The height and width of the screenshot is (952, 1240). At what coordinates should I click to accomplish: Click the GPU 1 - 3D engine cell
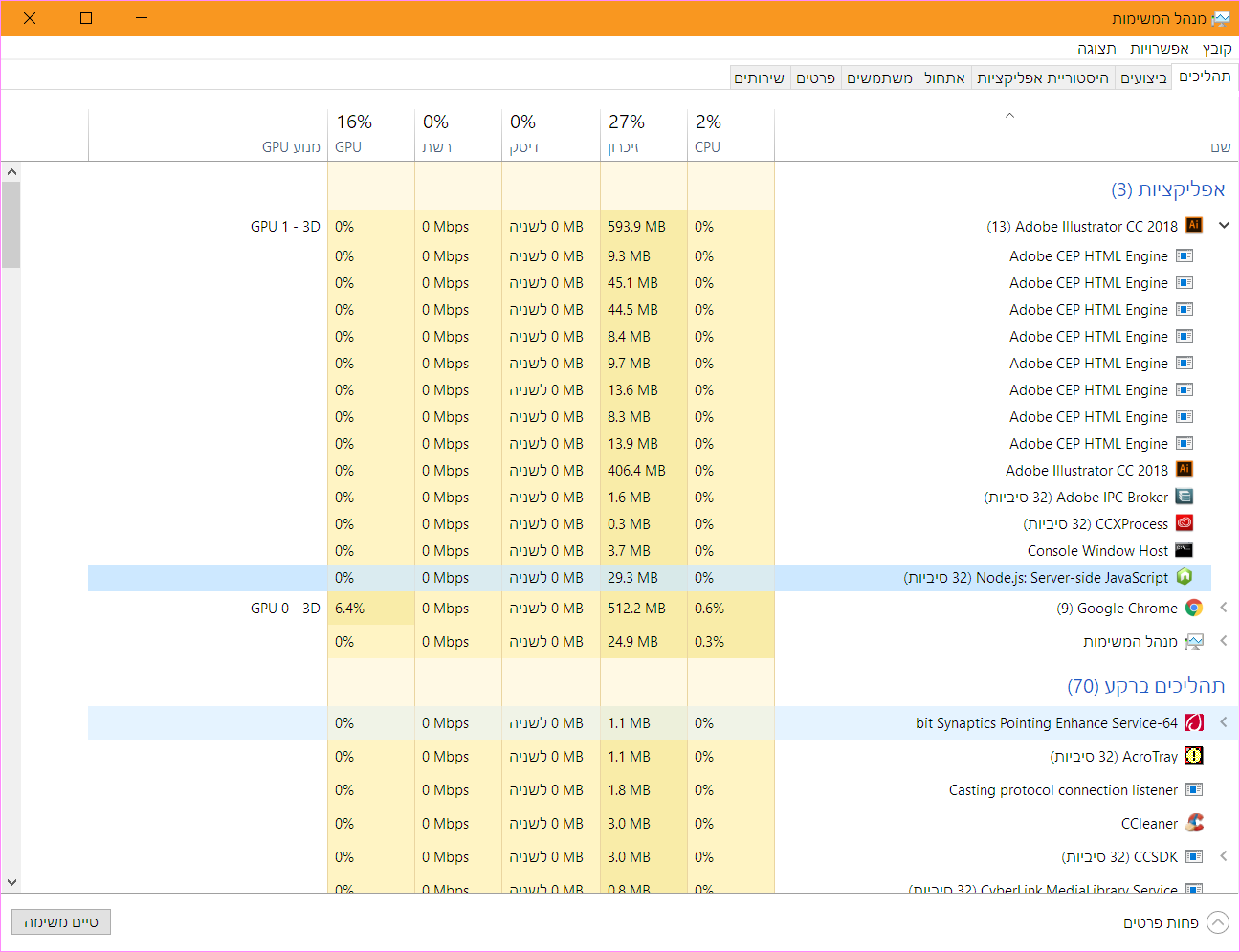click(285, 227)
